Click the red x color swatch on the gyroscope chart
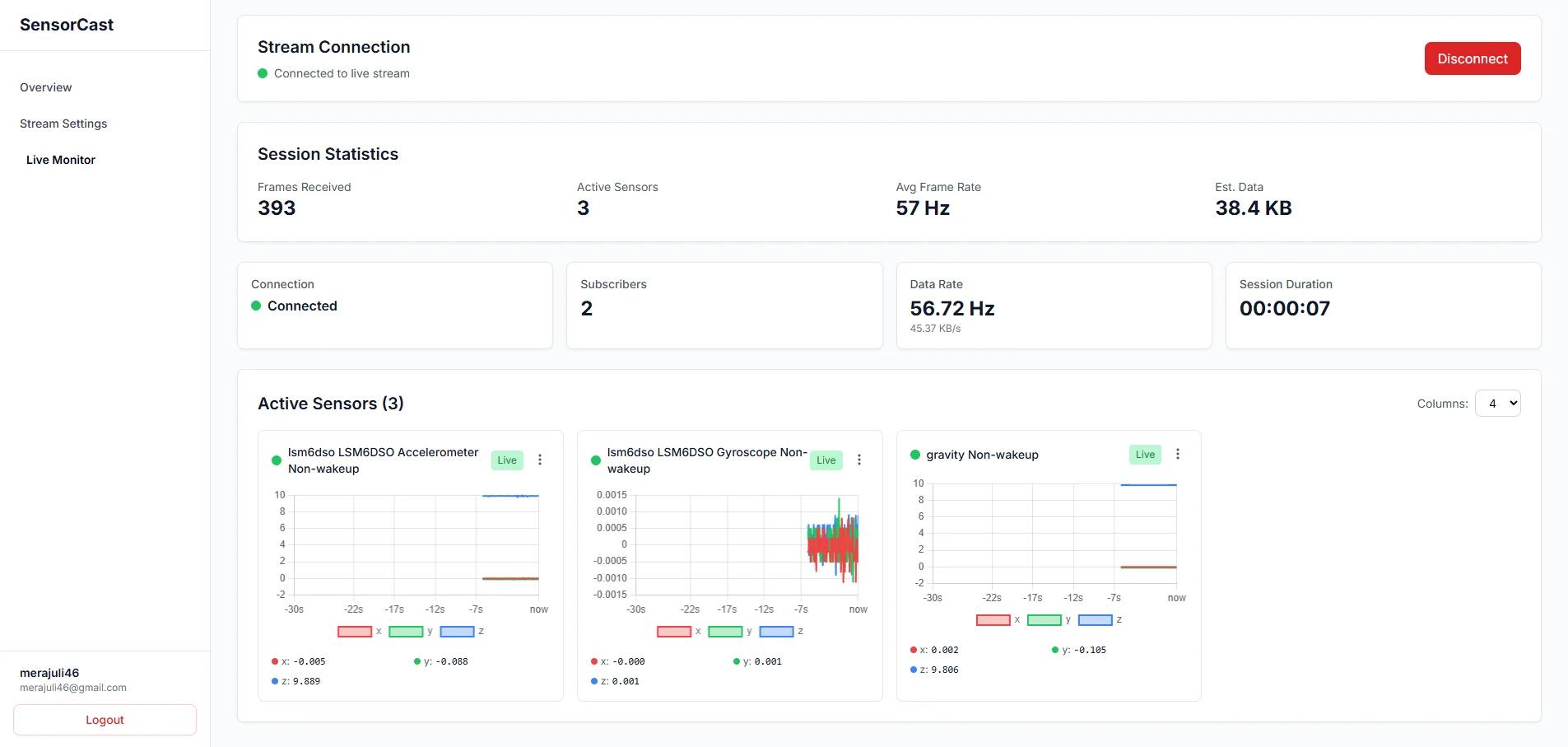The image size is (1568, 747). pos(675,631)
